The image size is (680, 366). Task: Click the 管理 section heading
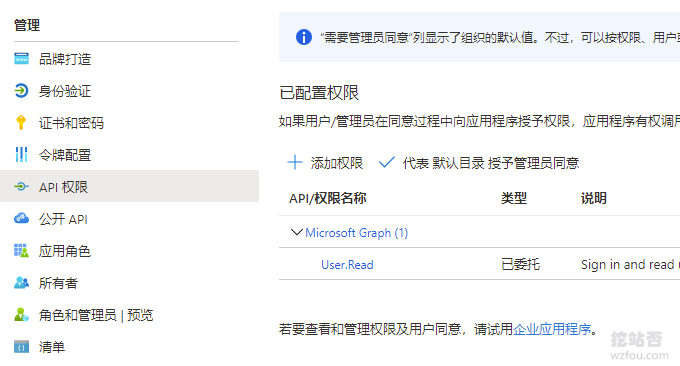coord(27,25)
